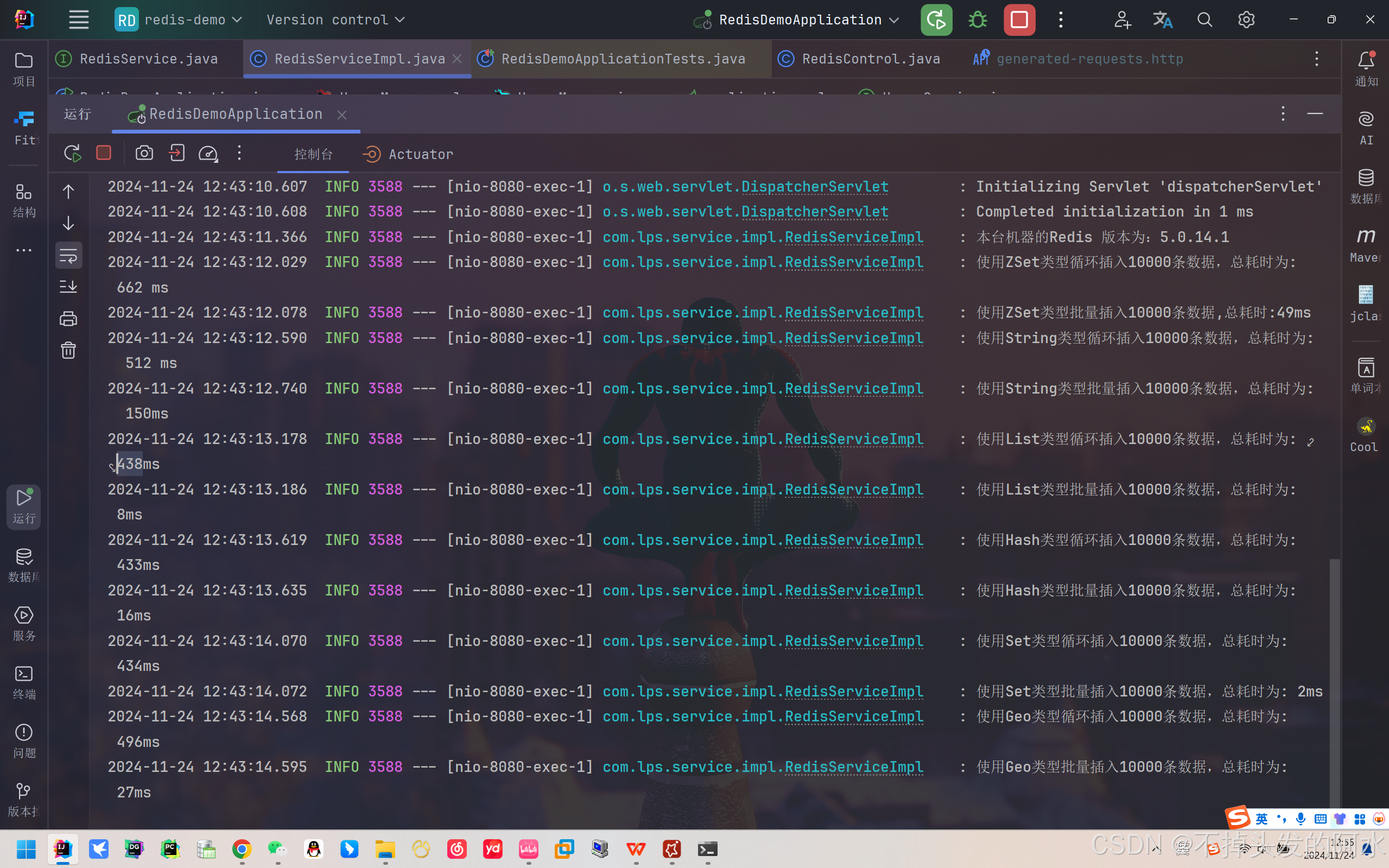Open the Terminal tool window
This screenshot has width=1389, height=868.
click(x=23, y=682)
